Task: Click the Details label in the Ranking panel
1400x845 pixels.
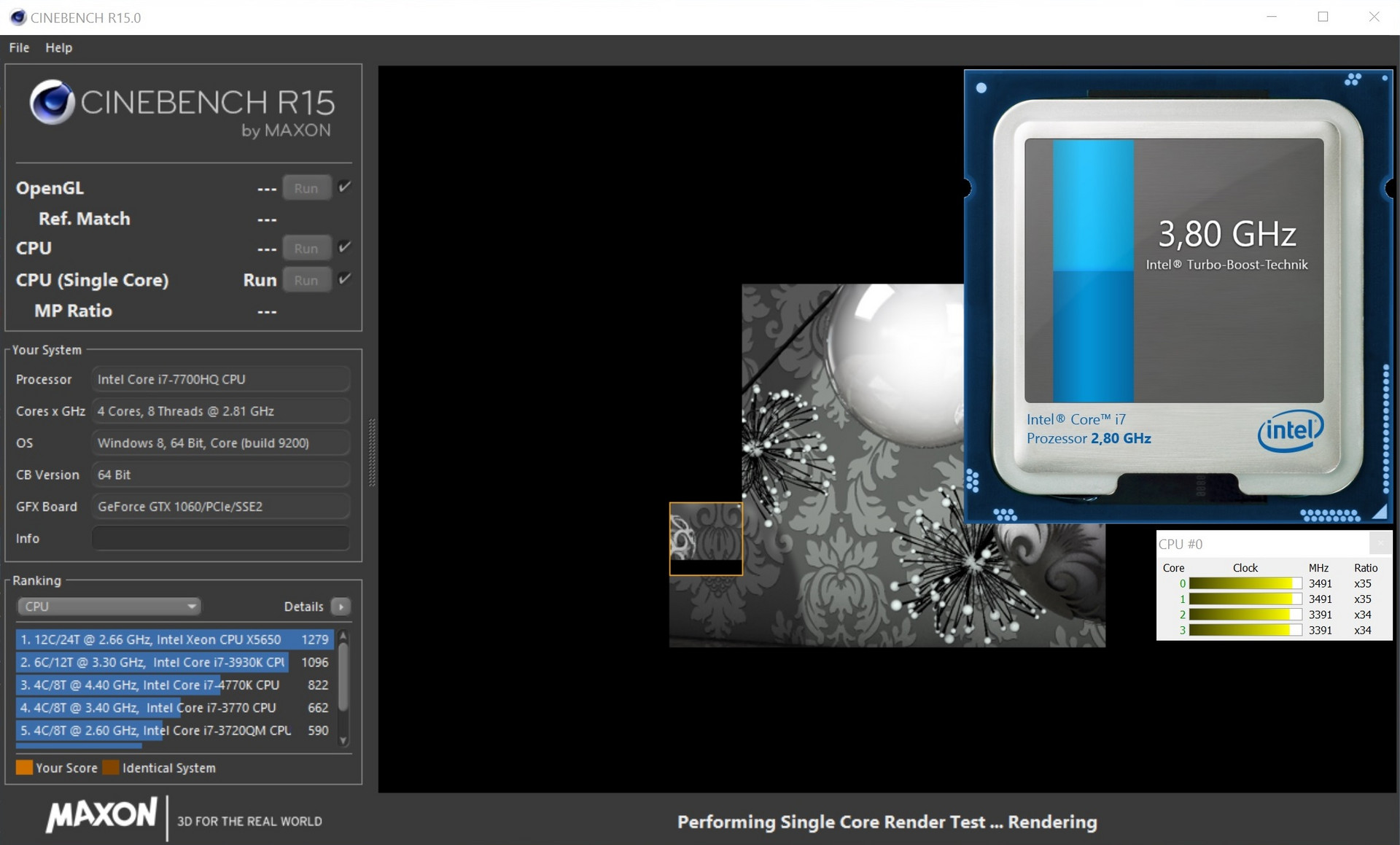Action: [x=303, y=607]
